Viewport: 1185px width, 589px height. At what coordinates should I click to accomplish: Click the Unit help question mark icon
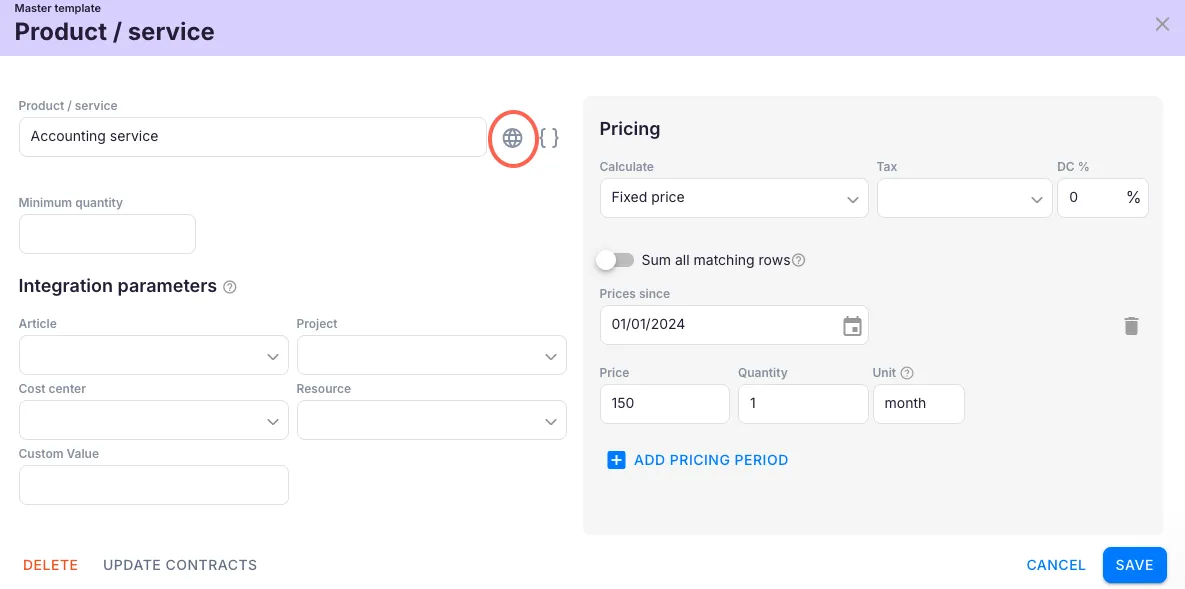pos(907,373)
